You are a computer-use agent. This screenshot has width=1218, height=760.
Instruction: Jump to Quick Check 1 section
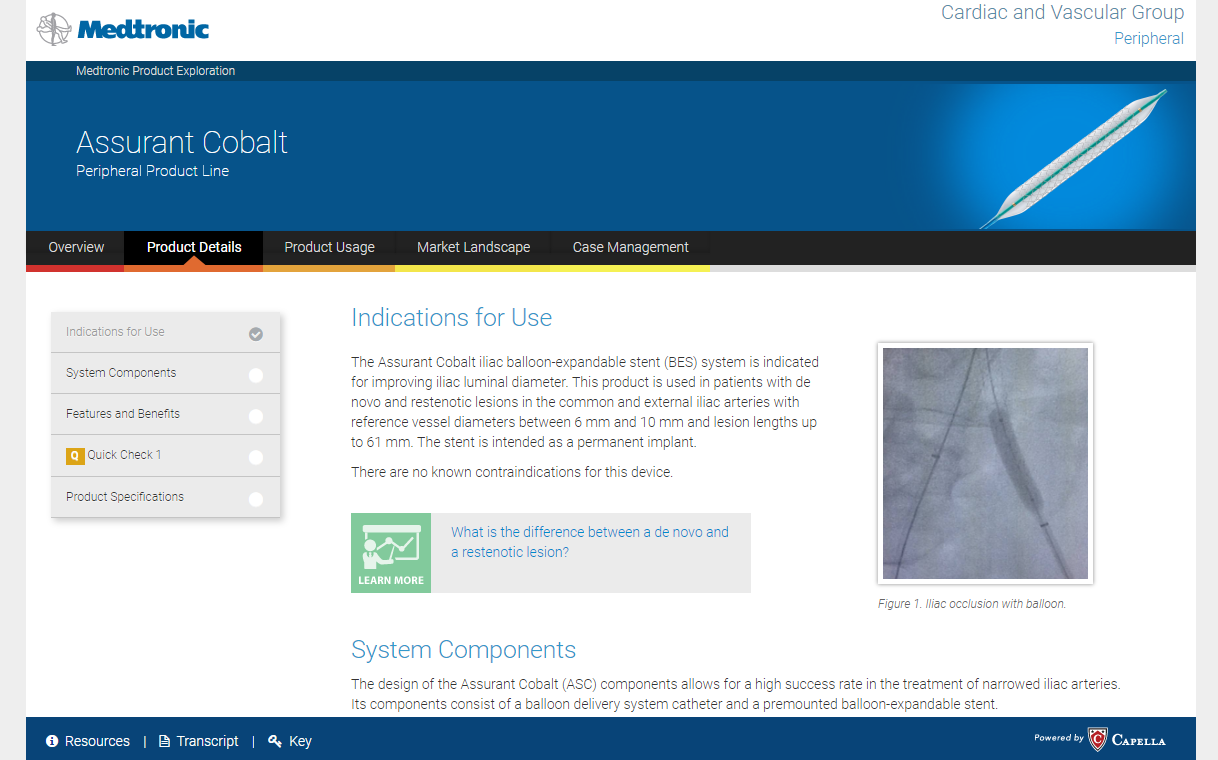point(124,455)
